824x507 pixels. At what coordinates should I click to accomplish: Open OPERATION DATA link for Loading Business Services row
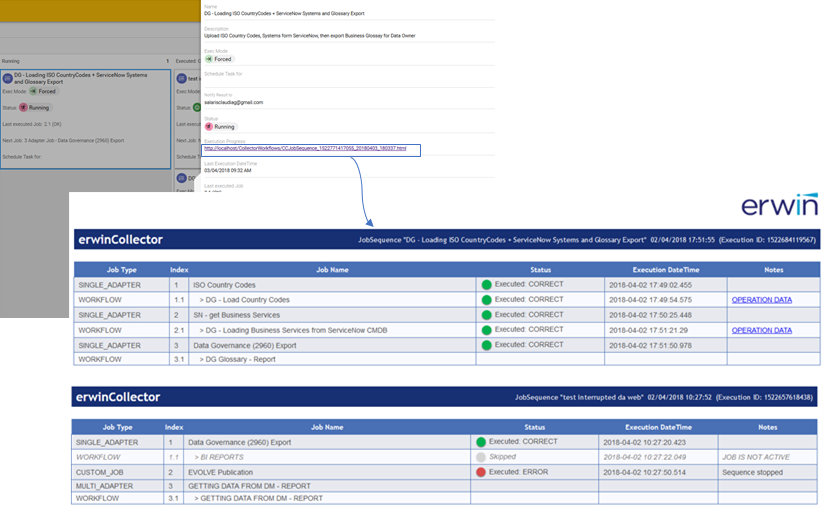(x=761, y=330)
